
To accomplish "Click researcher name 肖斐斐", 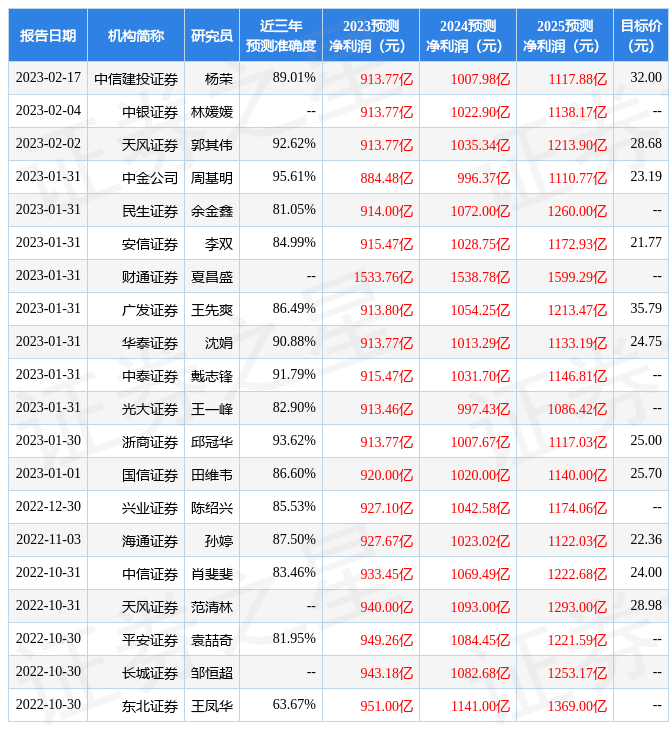I will pyautogui.click(x=212, y=575).
